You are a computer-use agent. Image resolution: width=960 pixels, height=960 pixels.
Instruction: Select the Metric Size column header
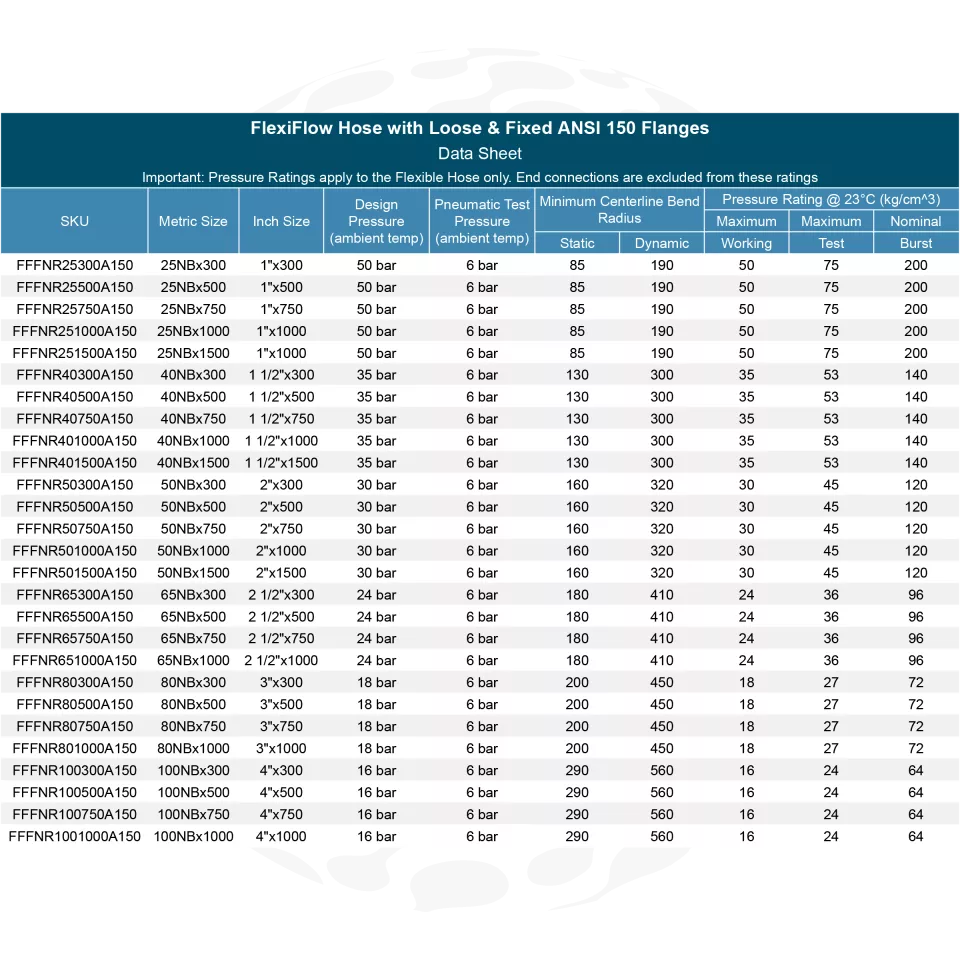(x=193, y=221)
